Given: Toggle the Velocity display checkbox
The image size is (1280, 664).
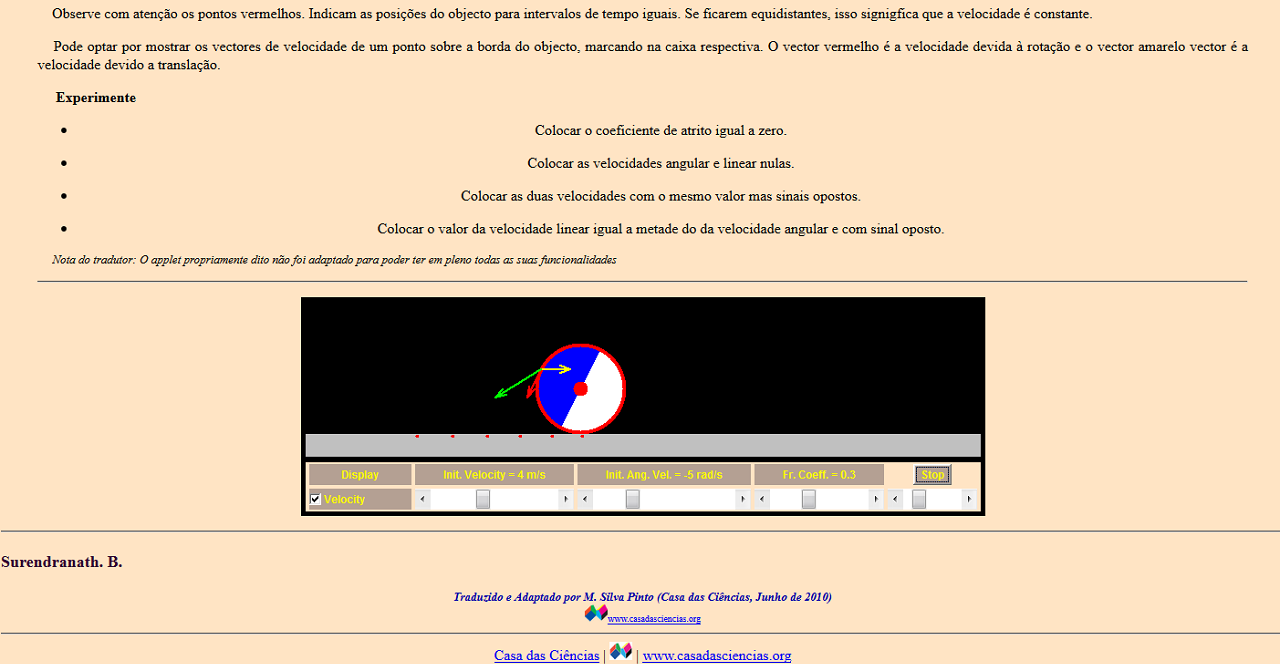Looking at the screenshot, I should click(x=316, y=499).
